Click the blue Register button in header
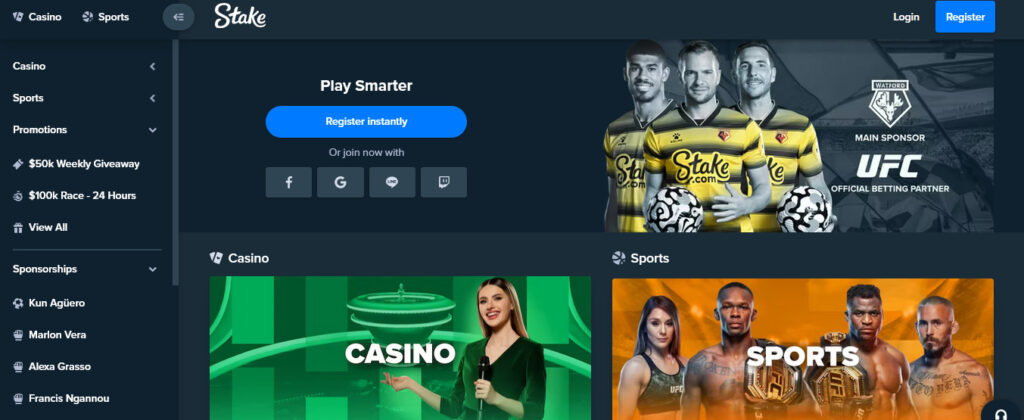 (965, 17)
